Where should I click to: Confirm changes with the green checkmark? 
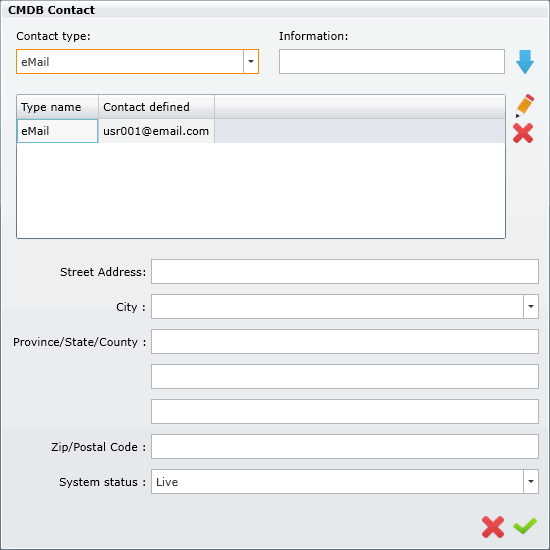click(x=525, y=526)
